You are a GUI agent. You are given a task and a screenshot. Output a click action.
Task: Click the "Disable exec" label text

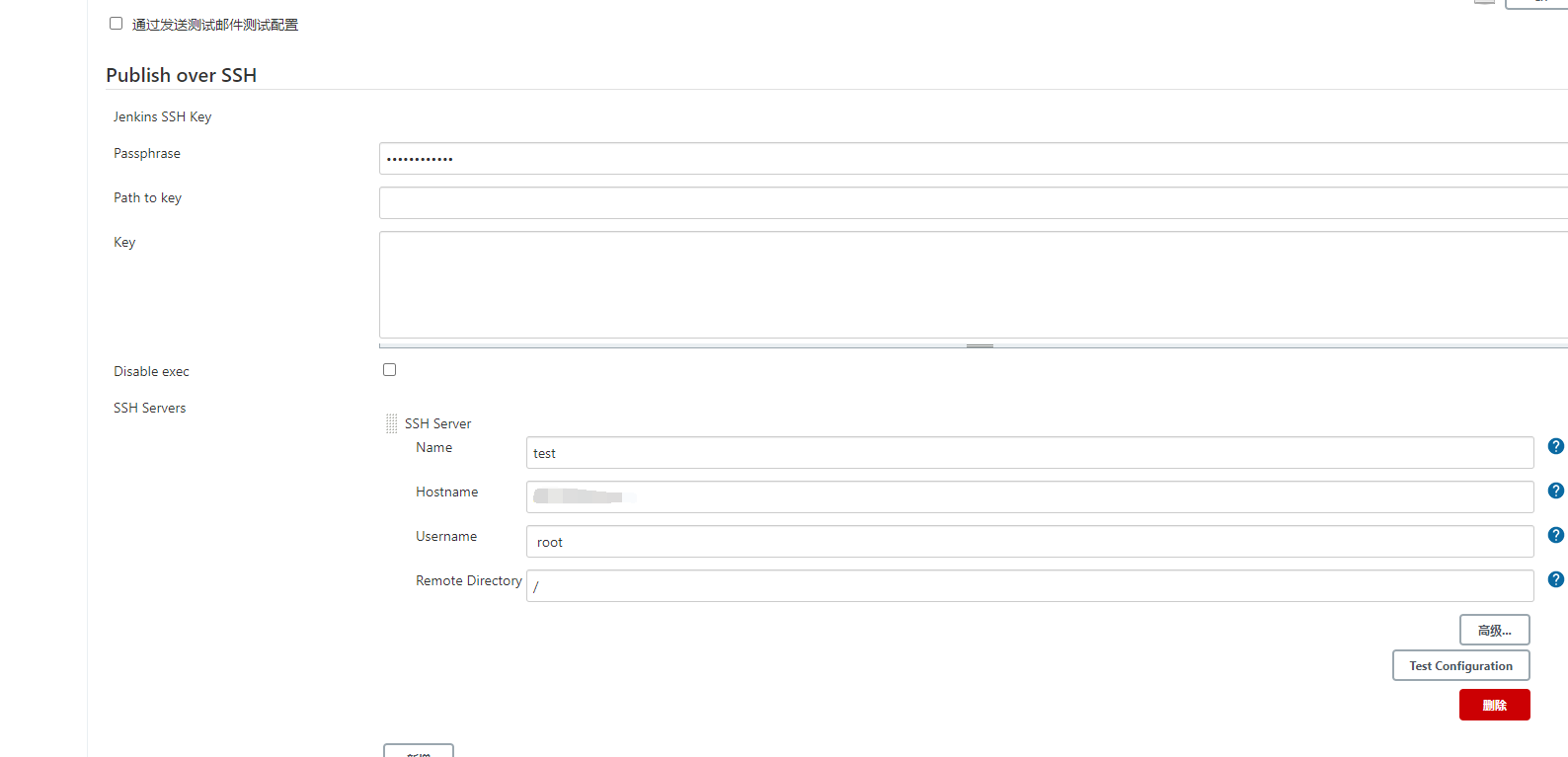pyautogui.click(x=151, y=371)
